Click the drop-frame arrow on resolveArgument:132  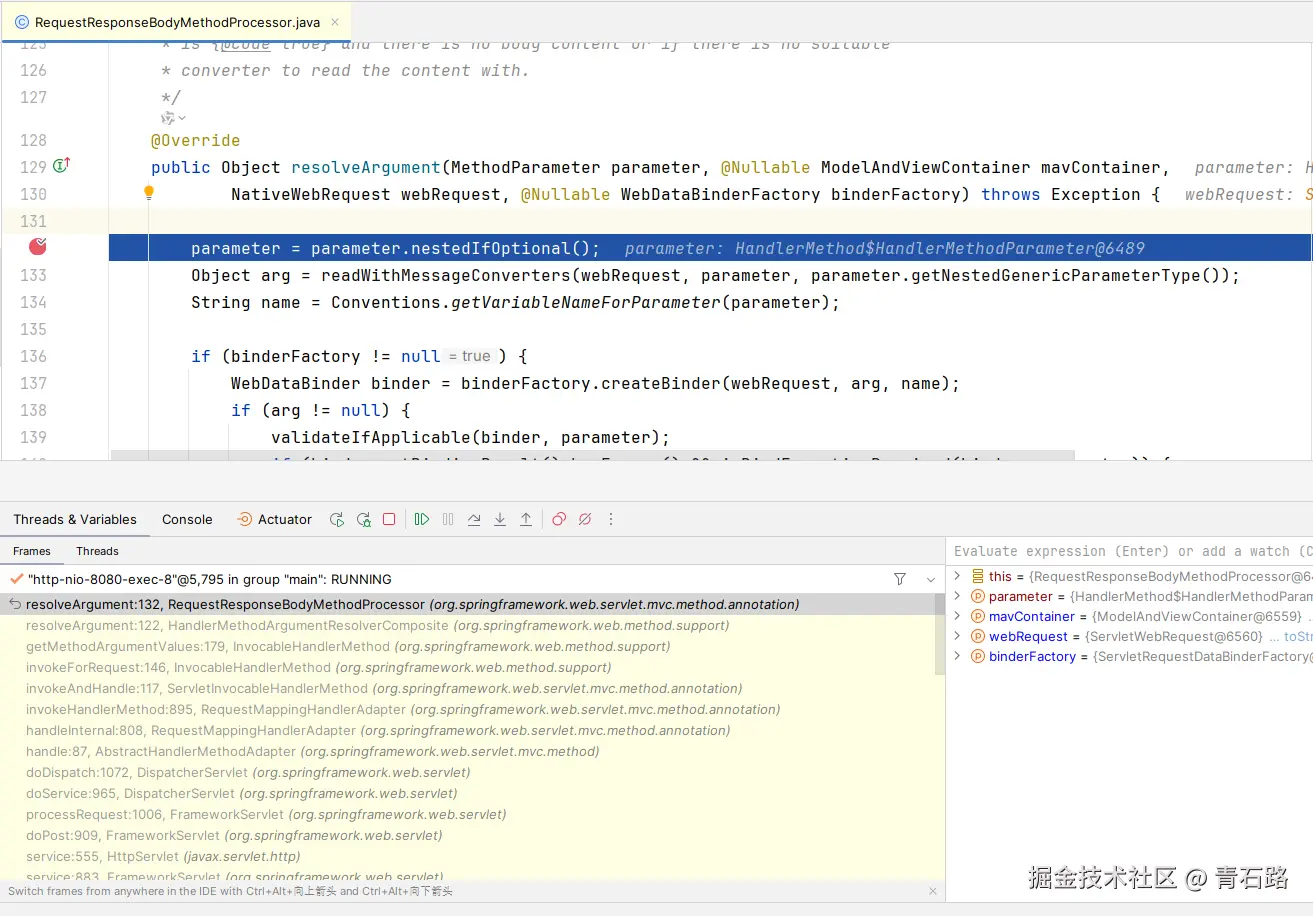[x=15, y=604]
